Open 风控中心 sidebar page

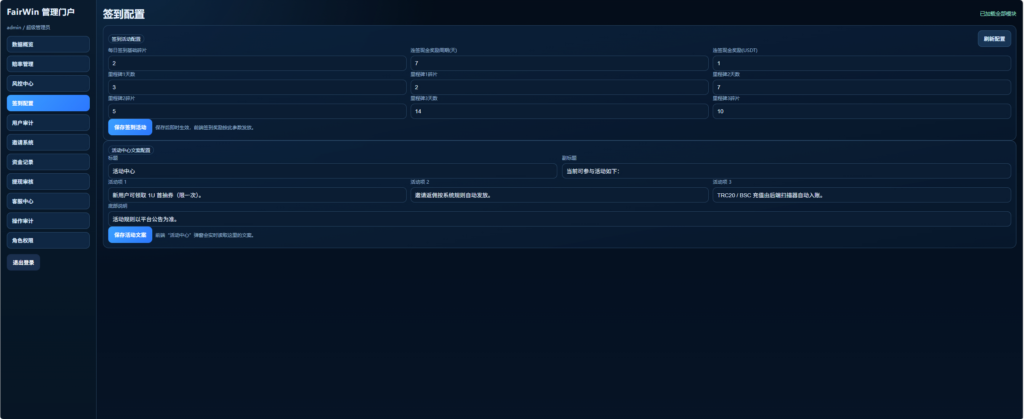[48, 84]
